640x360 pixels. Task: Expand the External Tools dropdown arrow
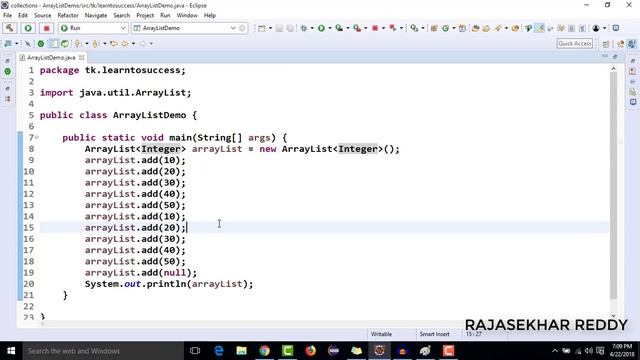[x=366, y=28]
